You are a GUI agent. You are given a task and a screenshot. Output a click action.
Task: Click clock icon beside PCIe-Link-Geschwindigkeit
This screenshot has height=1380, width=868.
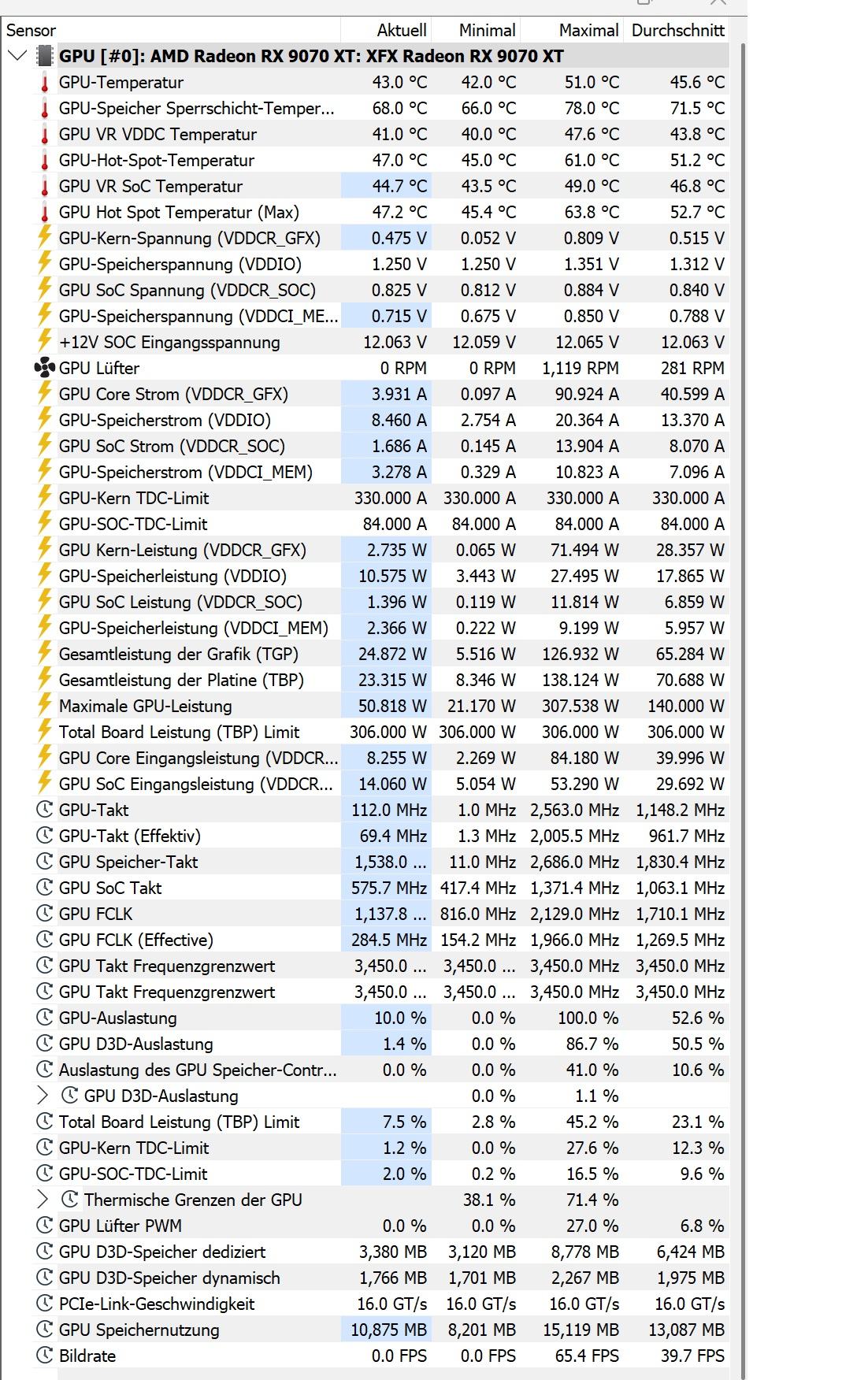(45, 1304)
